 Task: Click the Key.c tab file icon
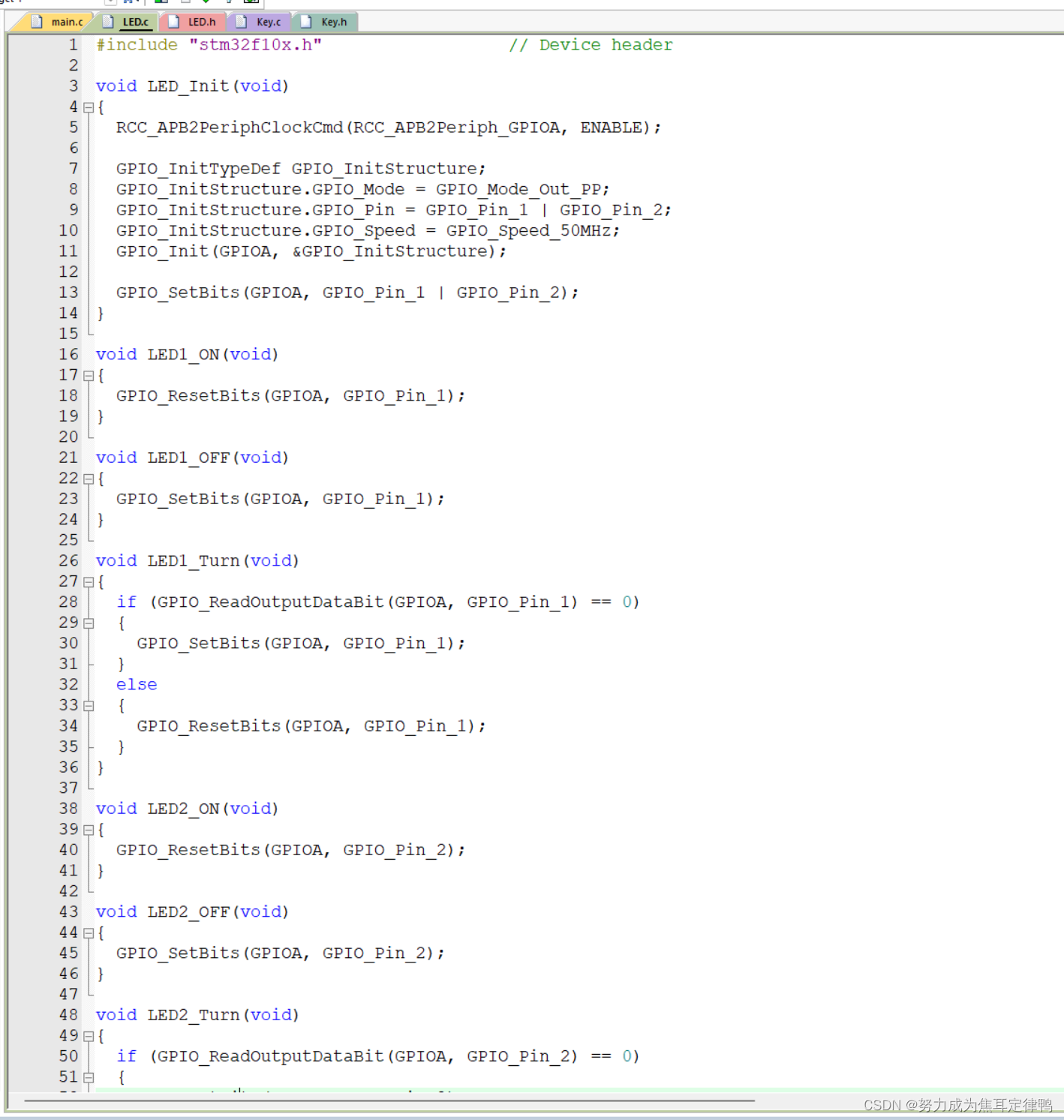pos(242,22)
